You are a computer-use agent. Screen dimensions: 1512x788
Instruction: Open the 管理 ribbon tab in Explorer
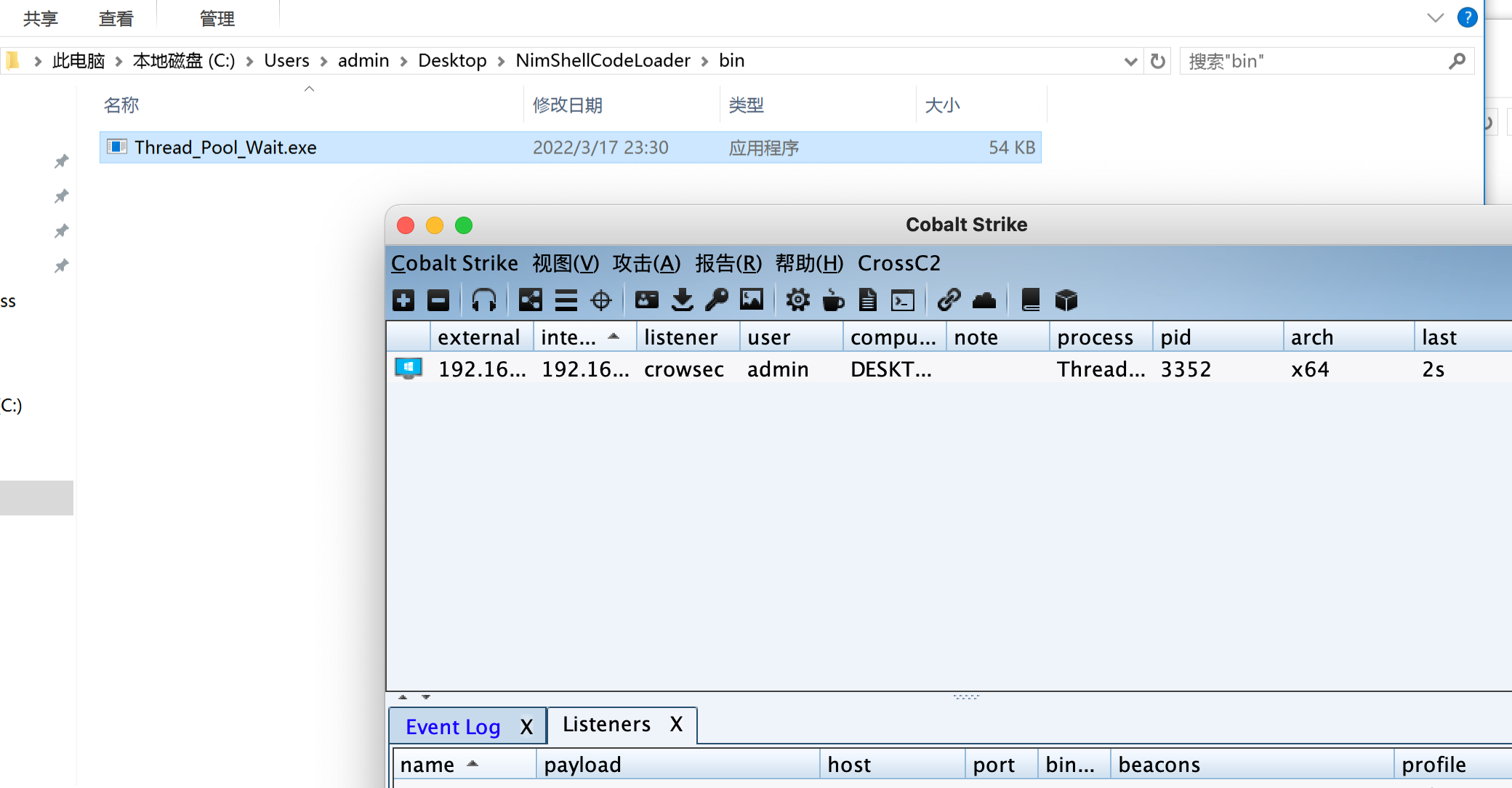[217, 18]
